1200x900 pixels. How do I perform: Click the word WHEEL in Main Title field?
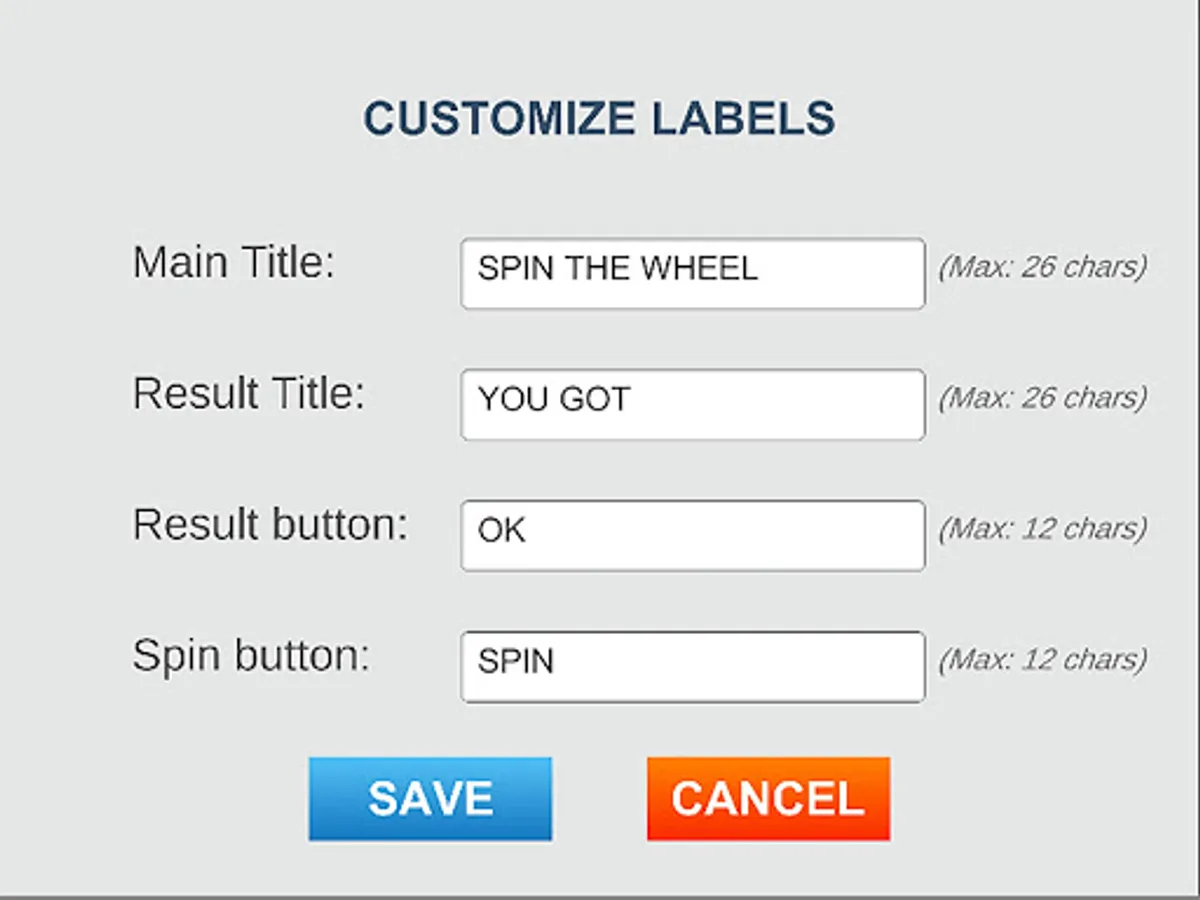pos(699,268)
